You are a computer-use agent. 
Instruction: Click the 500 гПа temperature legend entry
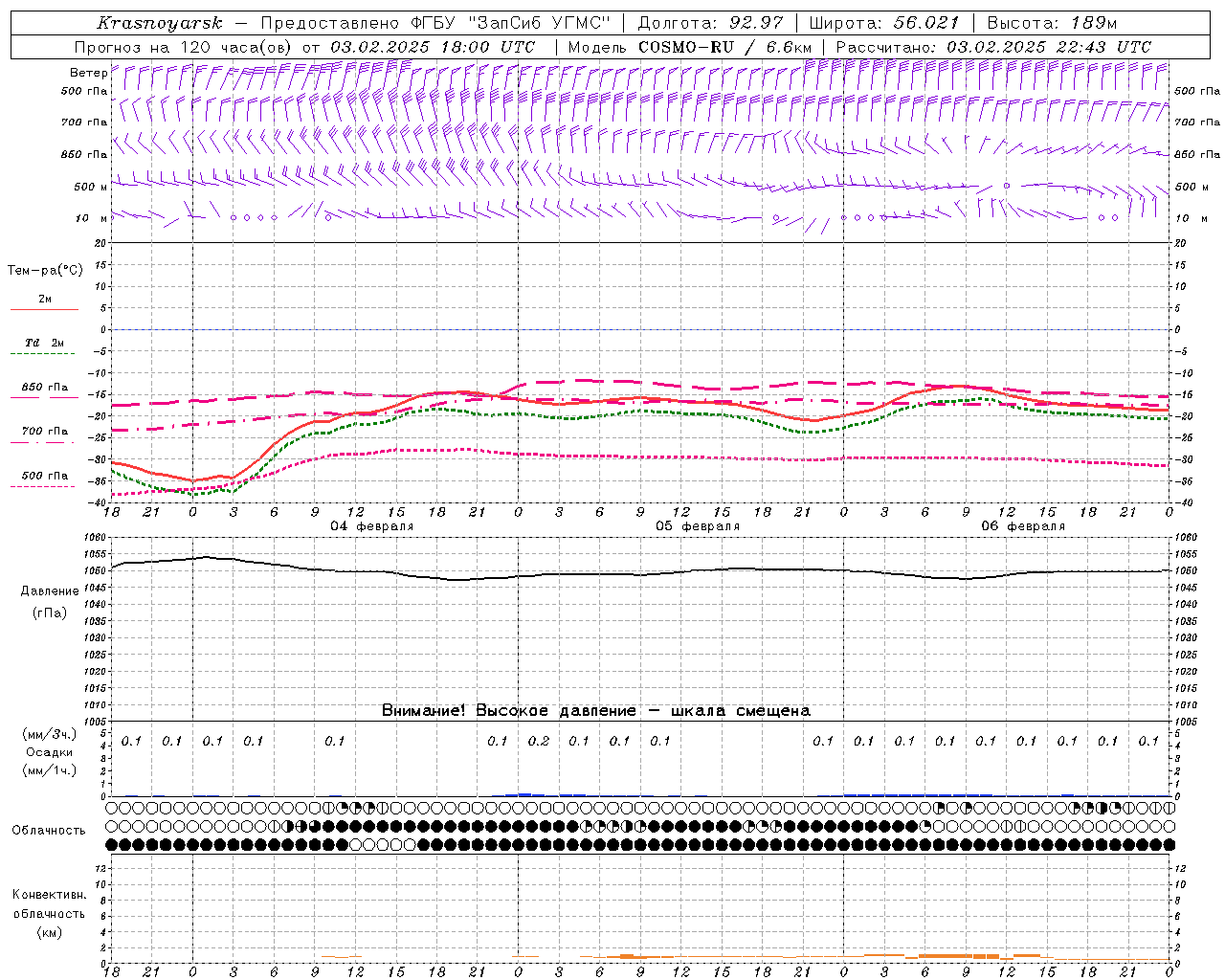tap(44, 476)
